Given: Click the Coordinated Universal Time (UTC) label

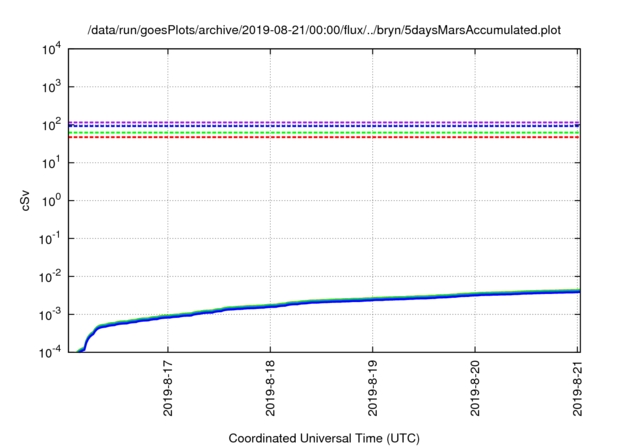Looking at the screenshot, I should pos(324,439).
